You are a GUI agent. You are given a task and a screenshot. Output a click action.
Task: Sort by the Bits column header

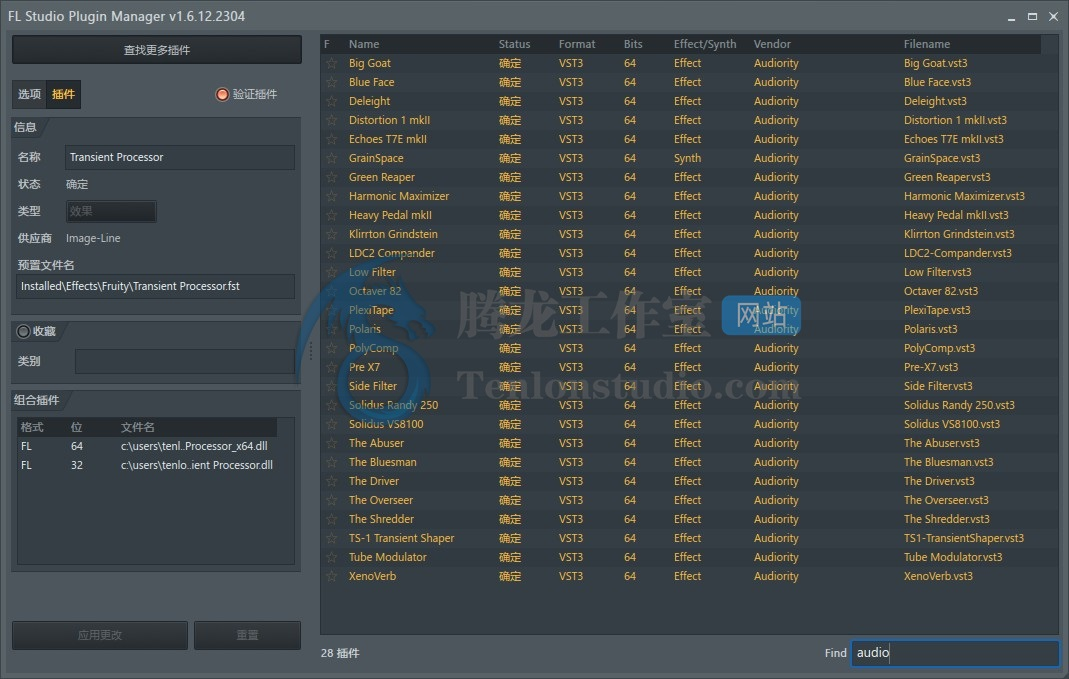[x=633, y=44]
